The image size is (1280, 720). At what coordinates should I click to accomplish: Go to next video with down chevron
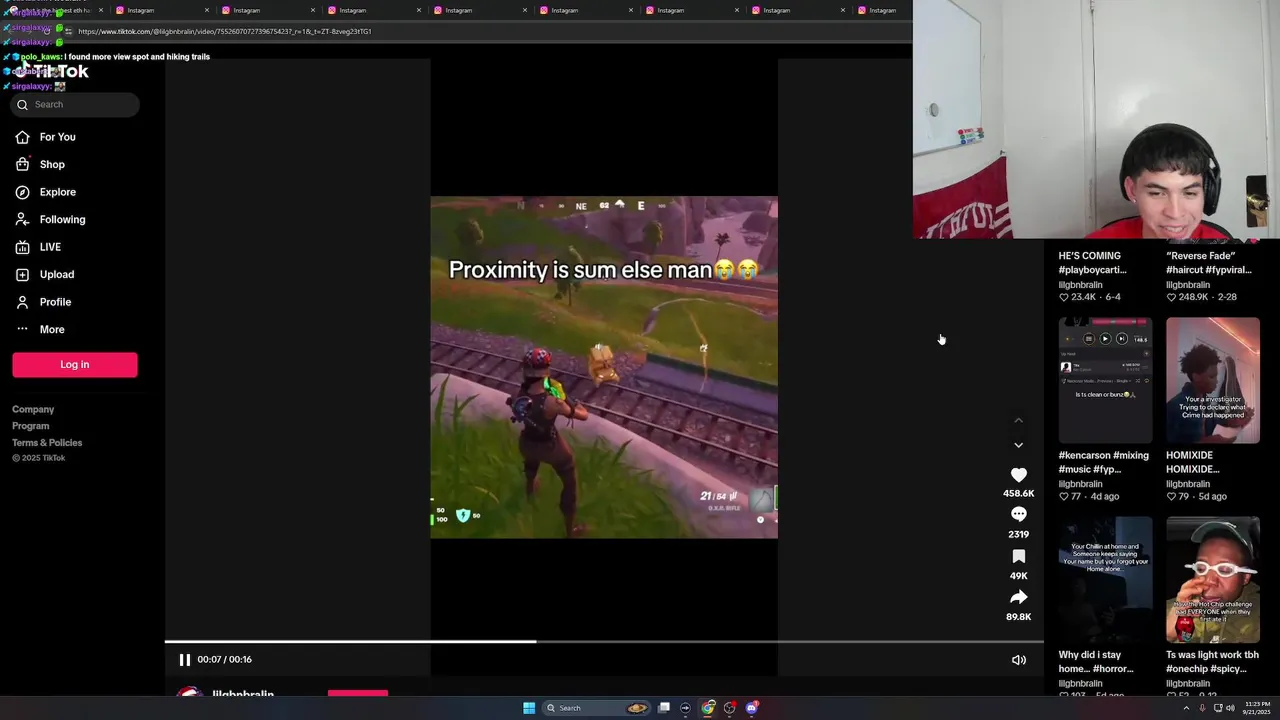click(x=1018, y=445)
